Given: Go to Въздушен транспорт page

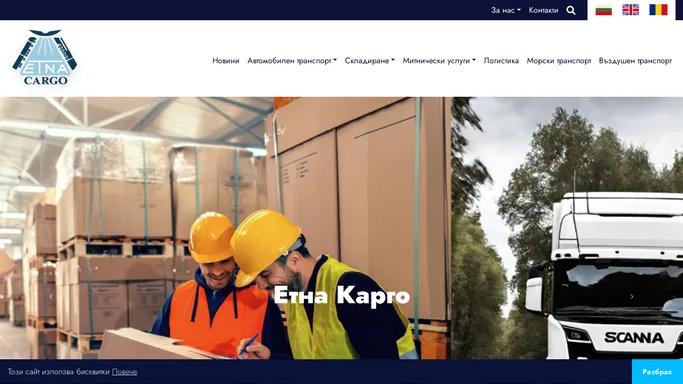Looking at the screenshot, I should click(635, 61).
